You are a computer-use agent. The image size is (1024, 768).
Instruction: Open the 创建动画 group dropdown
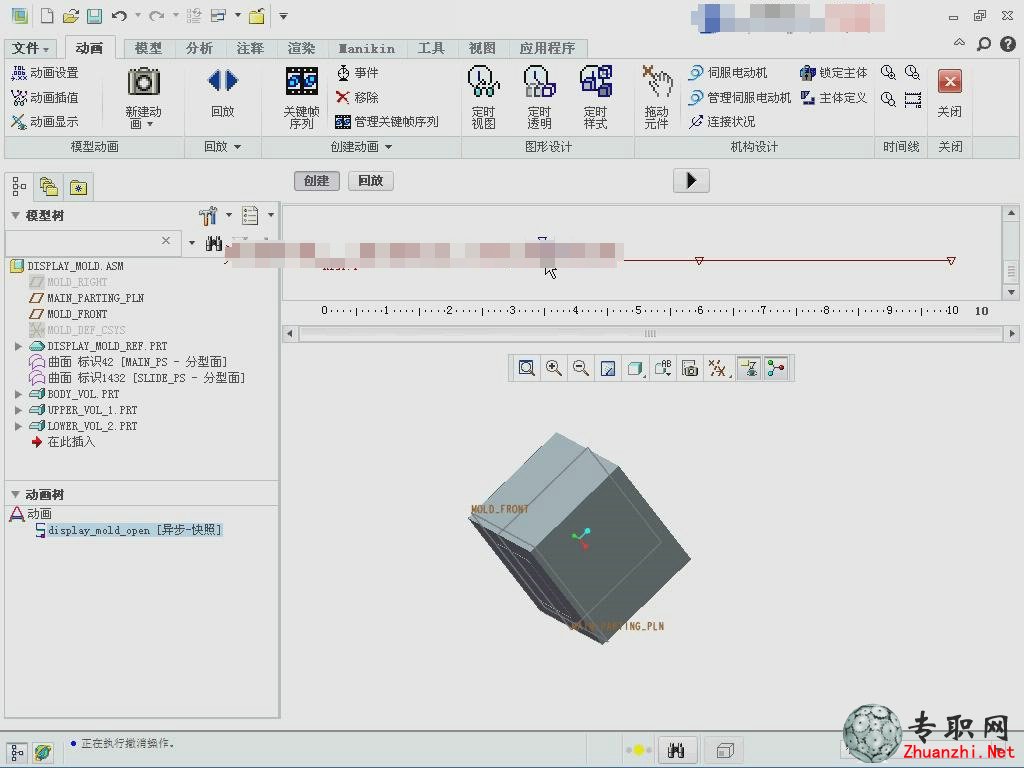pos(361,147)
